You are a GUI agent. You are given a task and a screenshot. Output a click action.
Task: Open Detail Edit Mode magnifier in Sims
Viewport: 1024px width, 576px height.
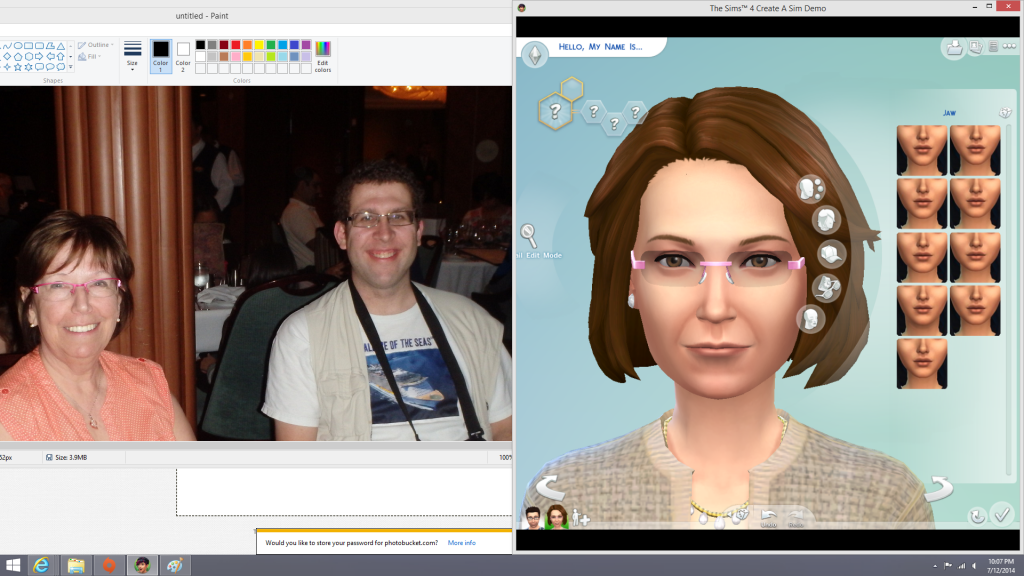pos(528,234)
